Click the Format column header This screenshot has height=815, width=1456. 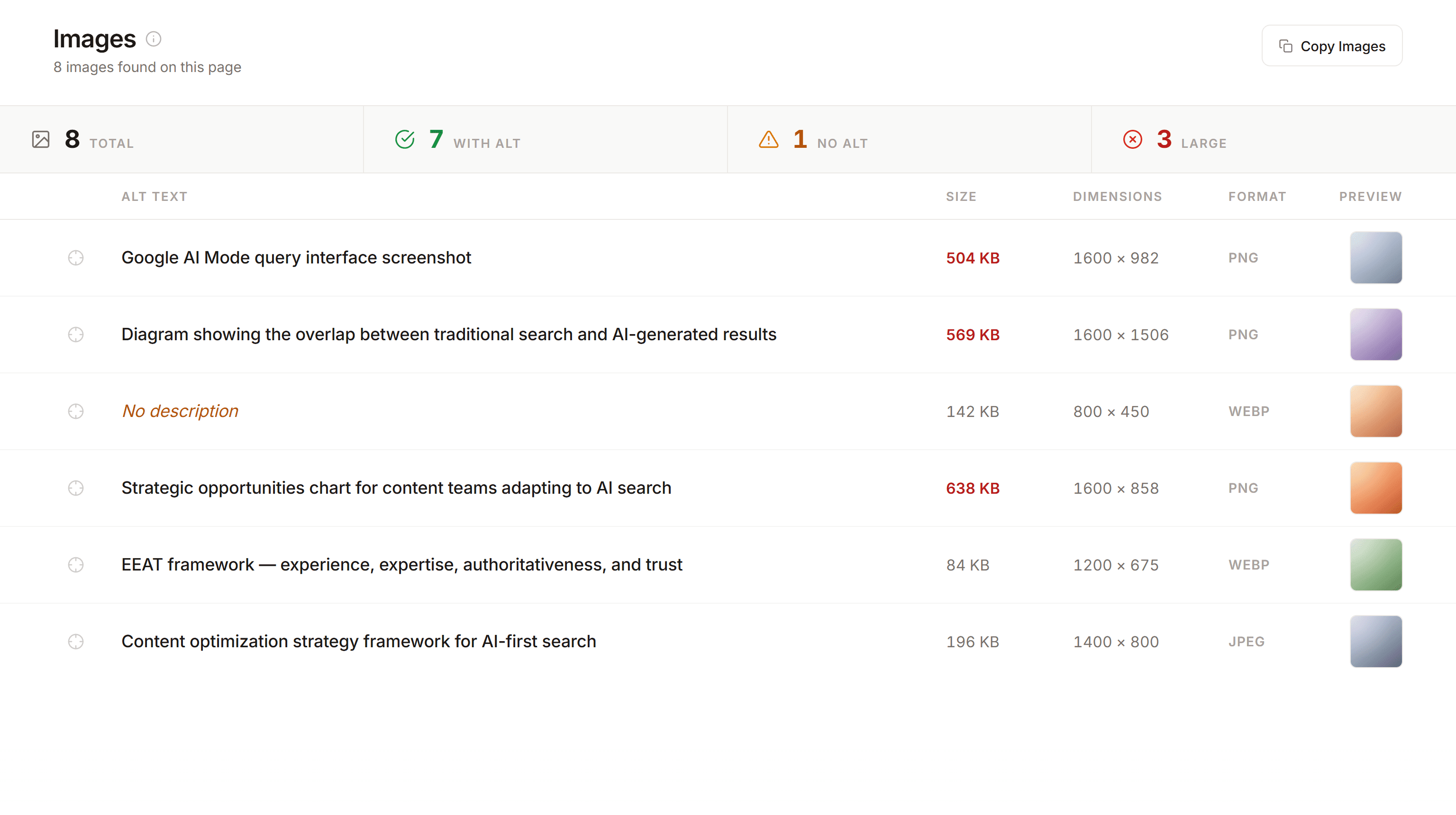[x=1257, y=197]
